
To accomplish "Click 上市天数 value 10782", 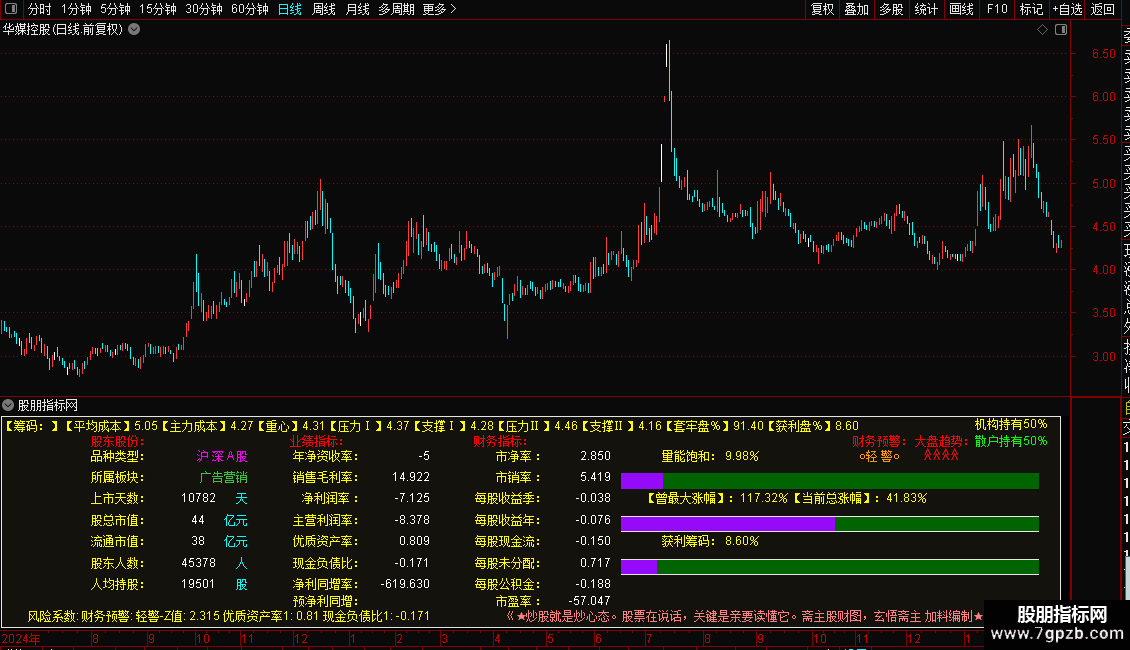I will tap(198, 499).
